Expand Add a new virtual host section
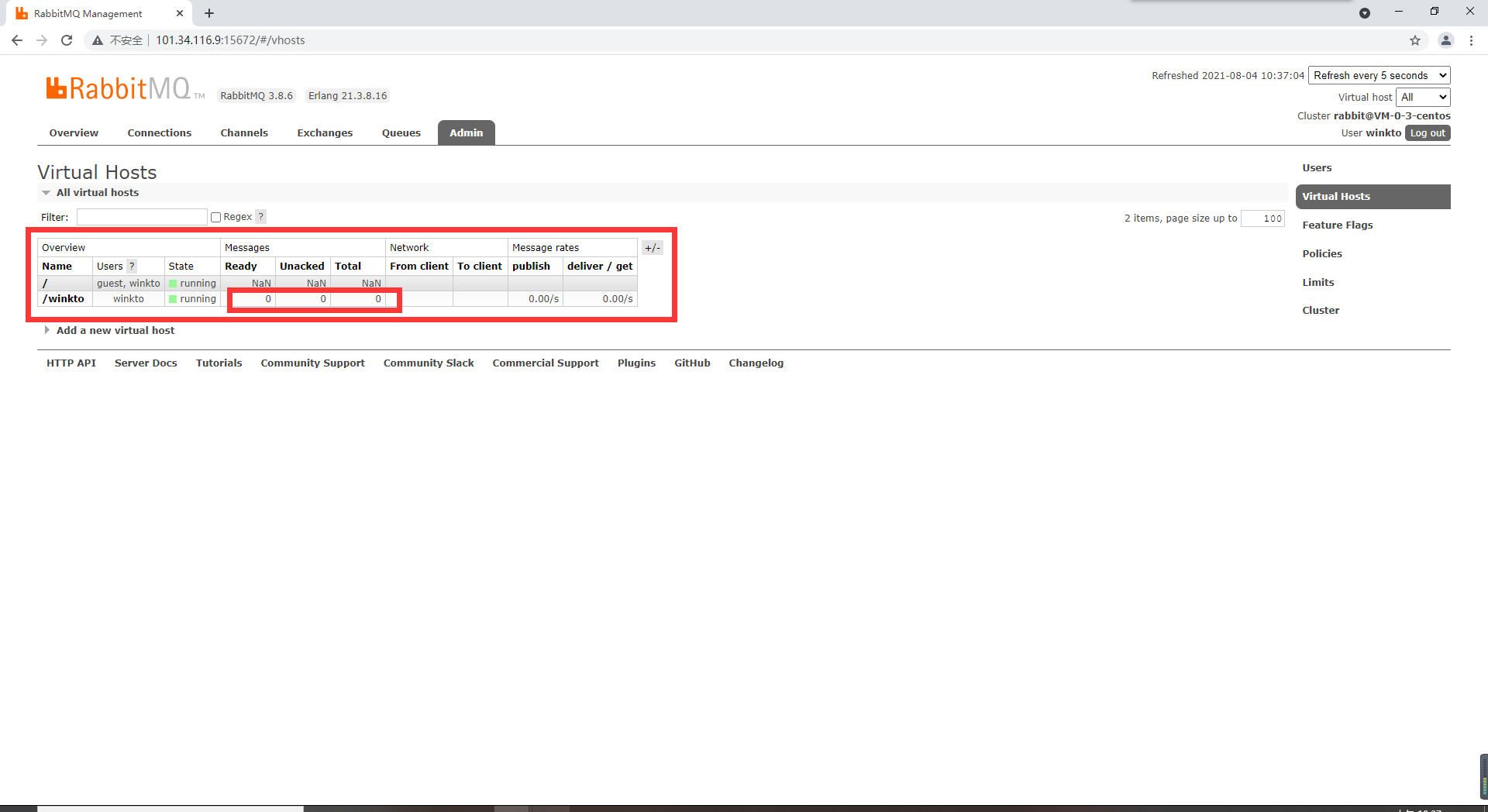The image size is (1488, 812). (115, 330)
